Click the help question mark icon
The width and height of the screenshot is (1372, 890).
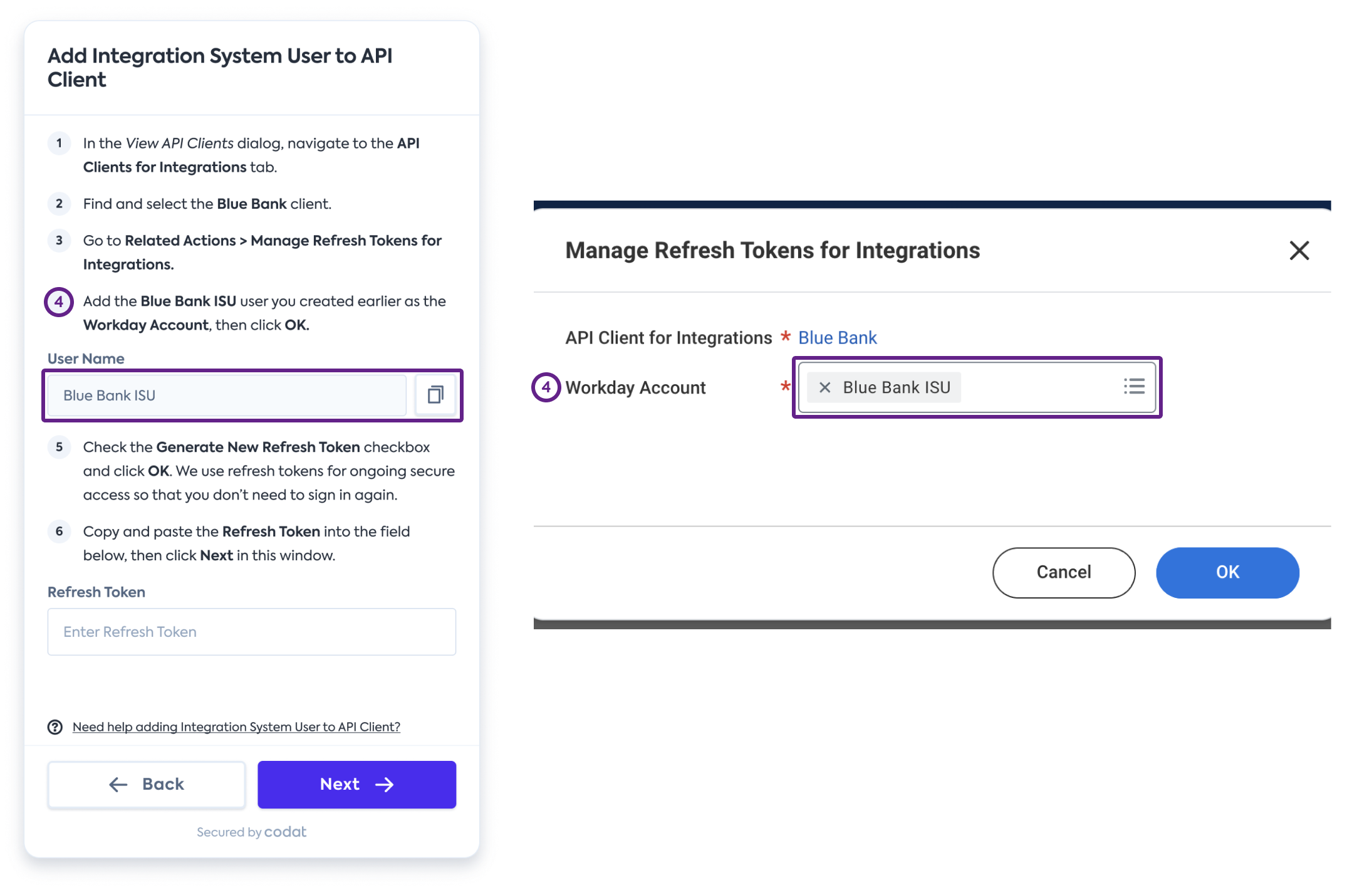point(55,727)
